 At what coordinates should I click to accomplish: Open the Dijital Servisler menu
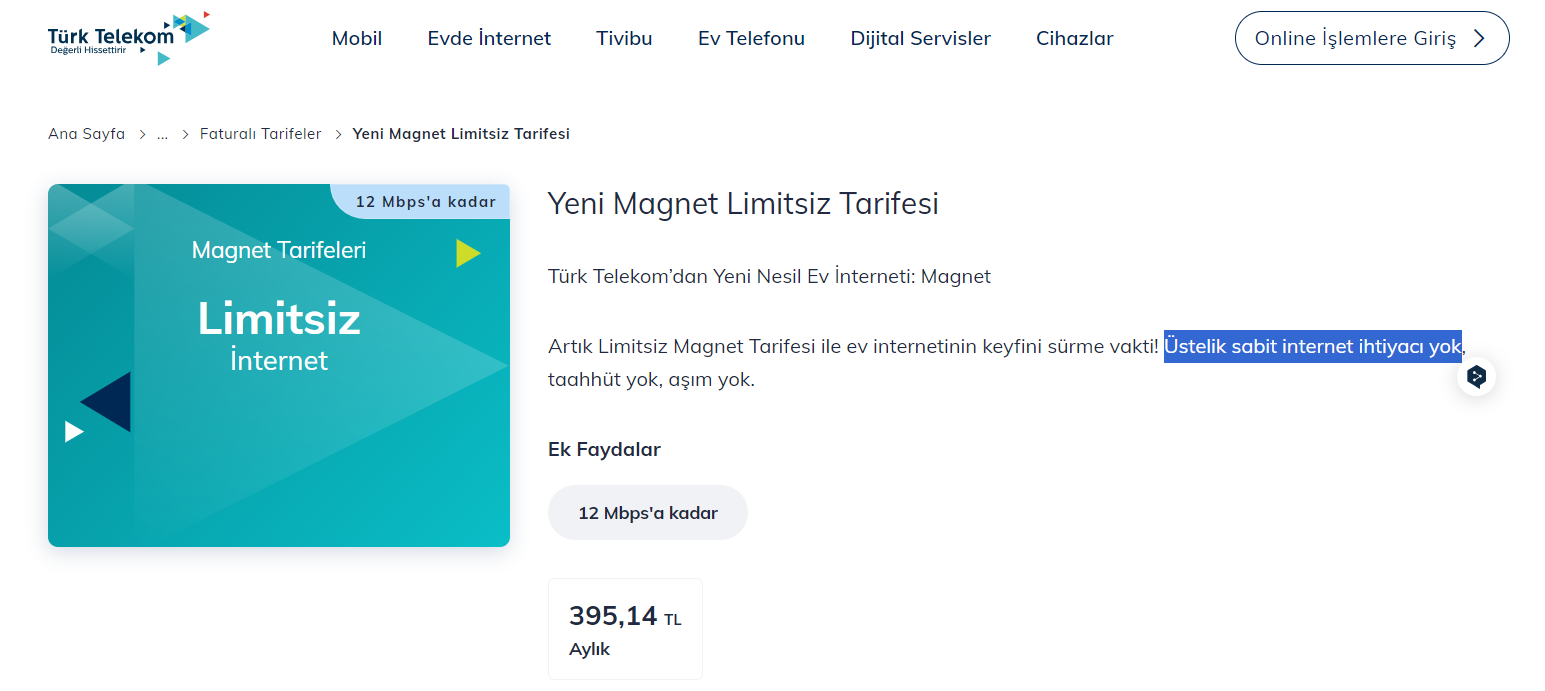point(920,39)
